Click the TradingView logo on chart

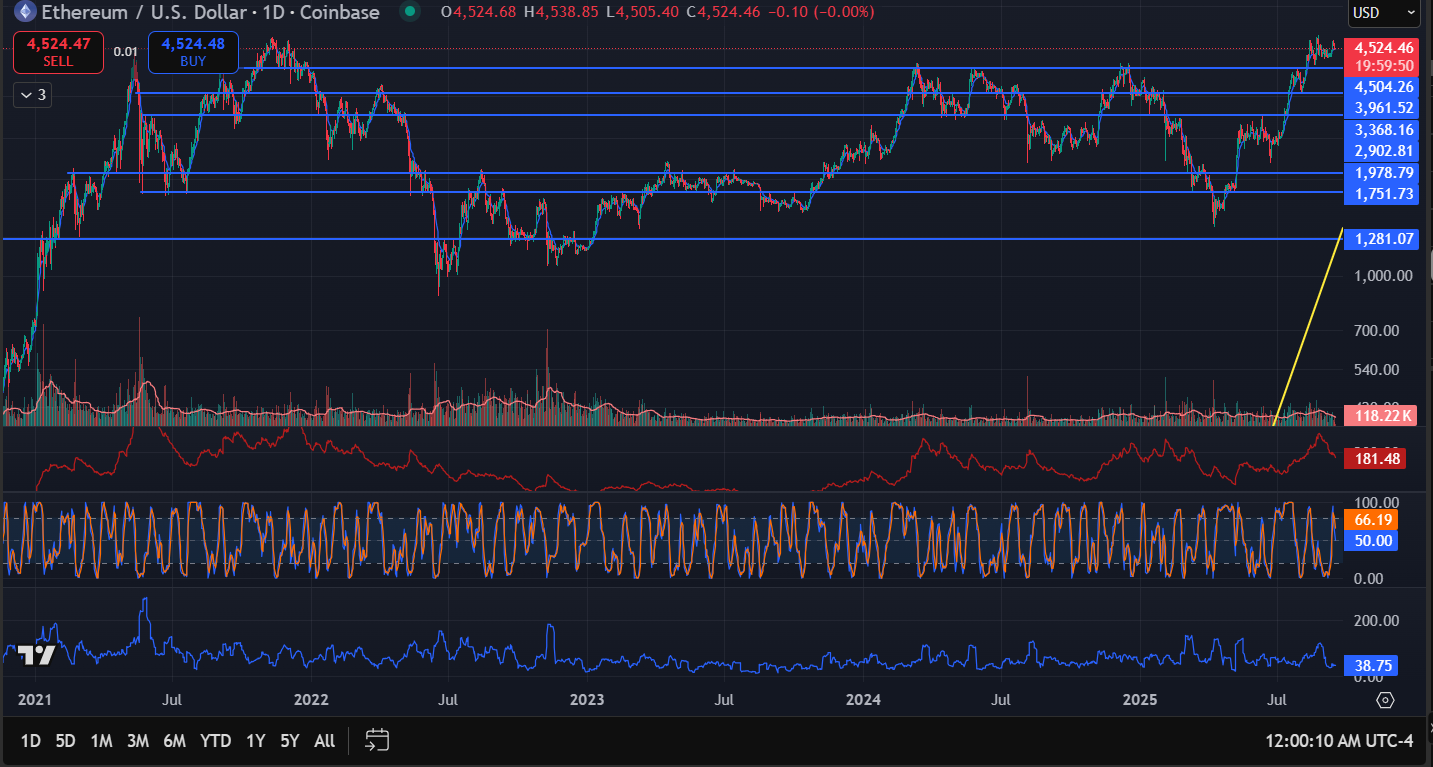pos(36,655)
